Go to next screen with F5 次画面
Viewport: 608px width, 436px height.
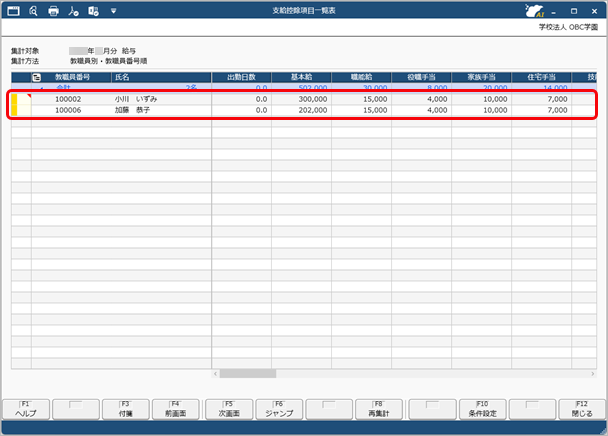[227, 408]
